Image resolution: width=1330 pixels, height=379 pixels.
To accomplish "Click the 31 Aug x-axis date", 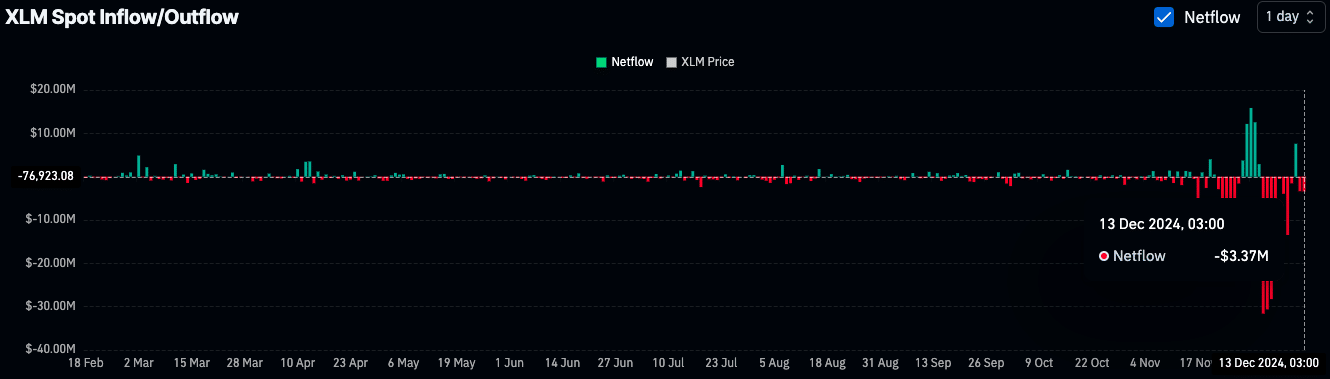I will 880,362.
